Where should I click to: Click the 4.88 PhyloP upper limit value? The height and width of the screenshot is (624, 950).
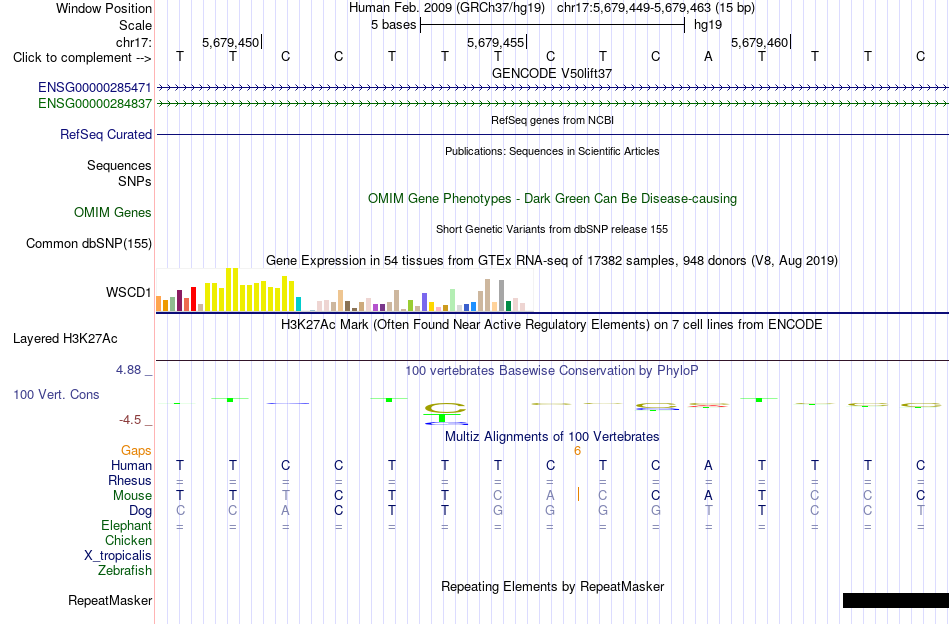(x=128, y=370)
